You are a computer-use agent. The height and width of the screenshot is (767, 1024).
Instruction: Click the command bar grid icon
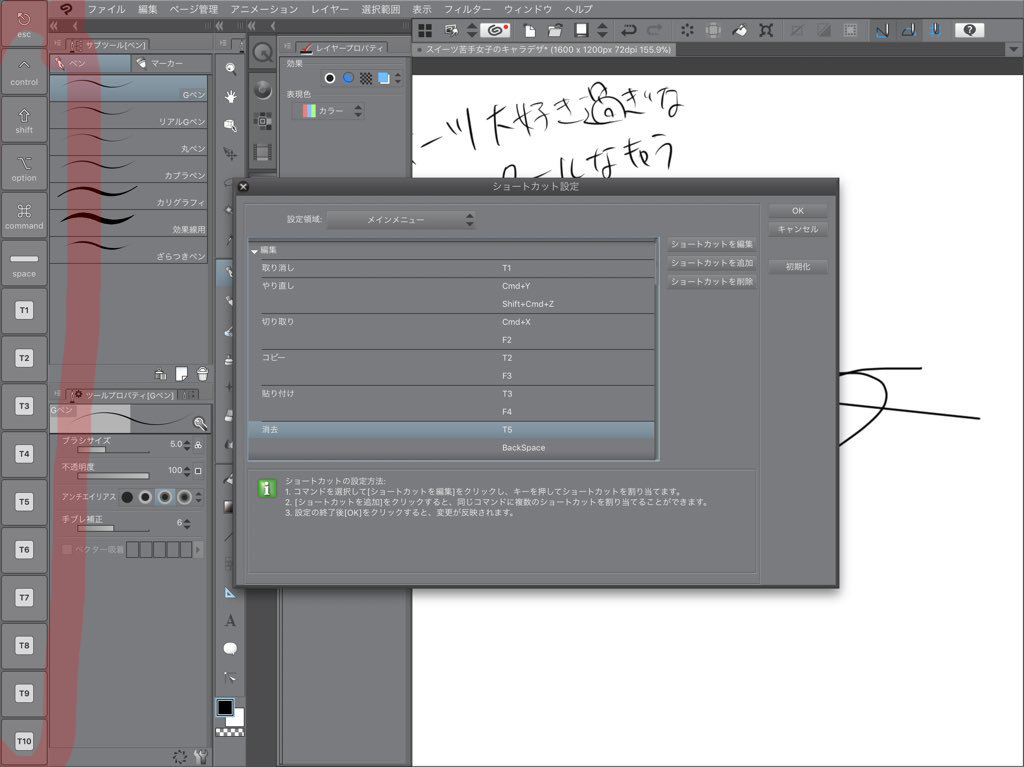pos(425,30)
